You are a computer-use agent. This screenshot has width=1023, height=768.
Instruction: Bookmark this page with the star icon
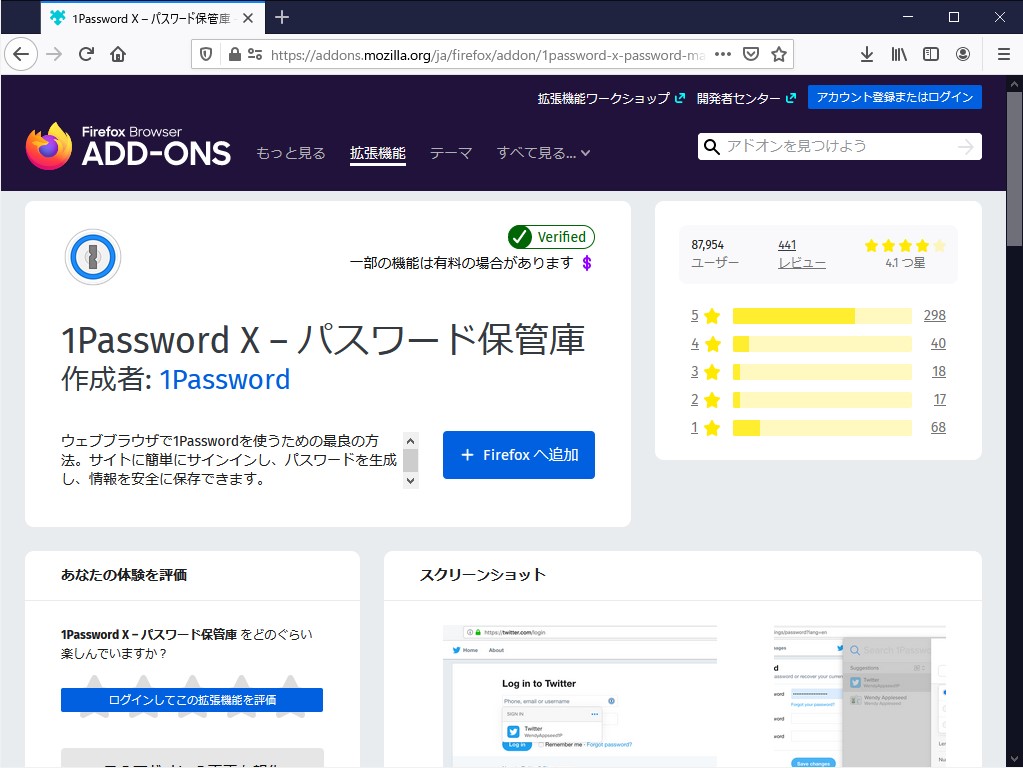[x=779, y=54]
